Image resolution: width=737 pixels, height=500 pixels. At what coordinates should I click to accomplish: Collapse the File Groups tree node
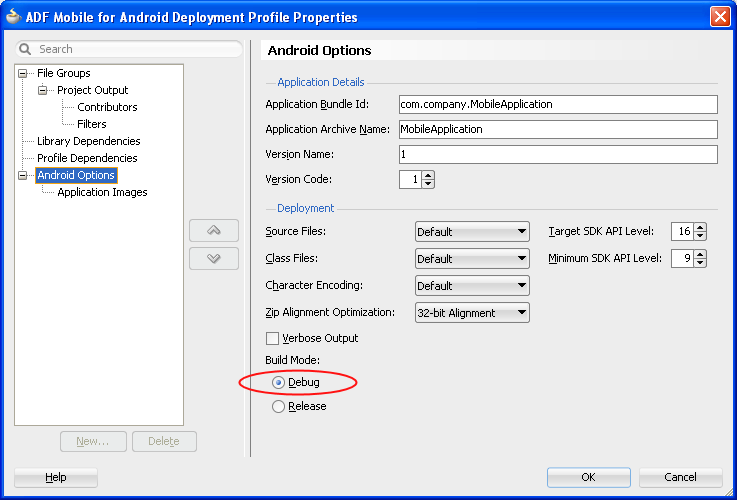[x=22, y=73]
